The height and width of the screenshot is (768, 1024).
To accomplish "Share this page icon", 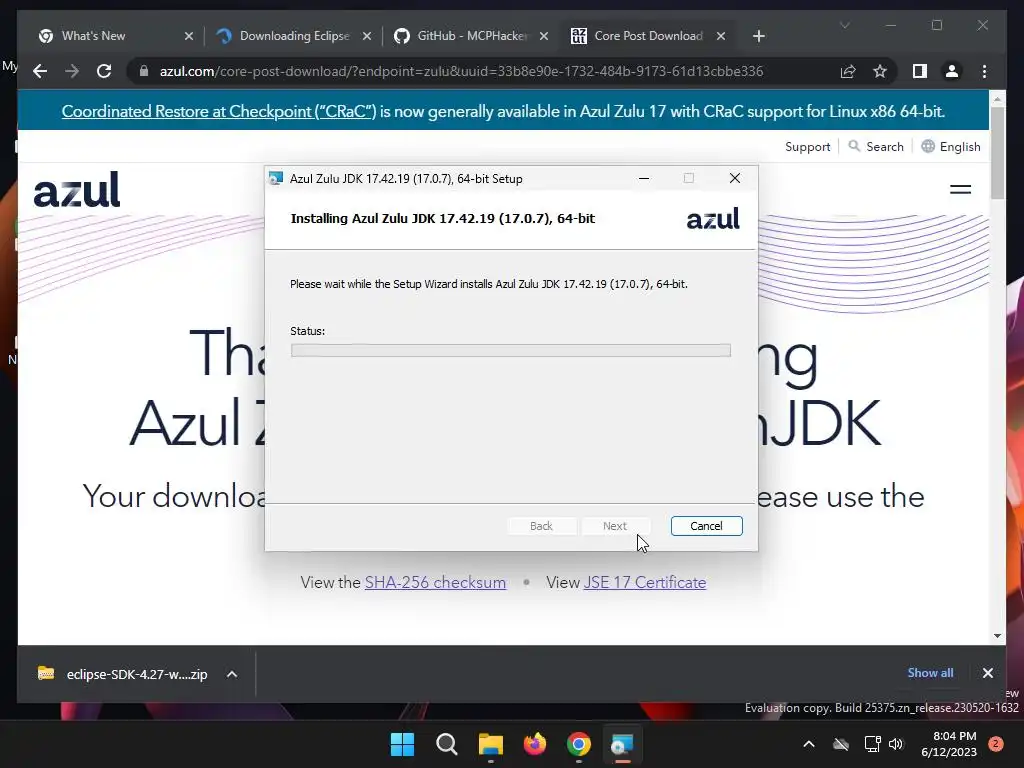I will point(848,71).
